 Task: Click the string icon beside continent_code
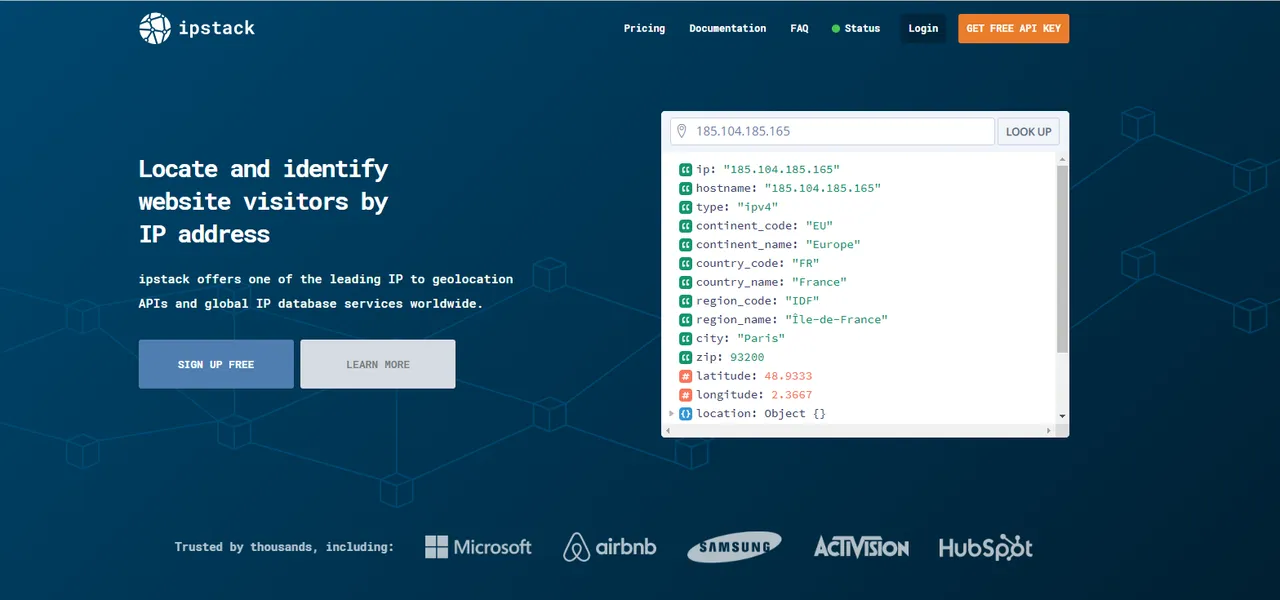tap(685, 226)
